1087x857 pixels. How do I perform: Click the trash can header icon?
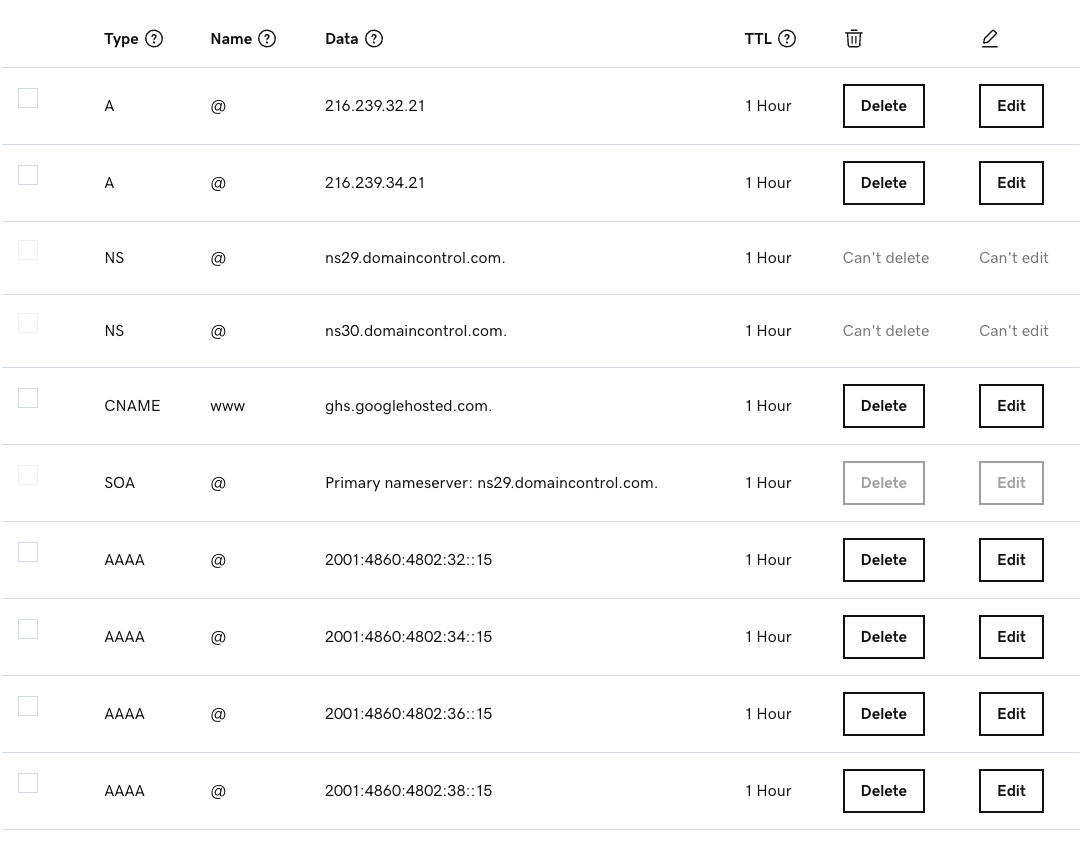[853, 39]
